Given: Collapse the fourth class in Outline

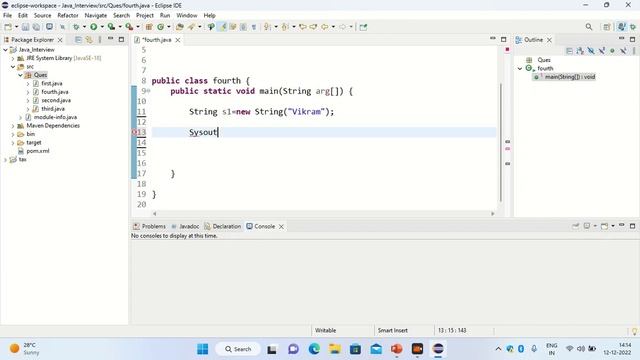Looking at the screenshot, I should coord(520,69).
